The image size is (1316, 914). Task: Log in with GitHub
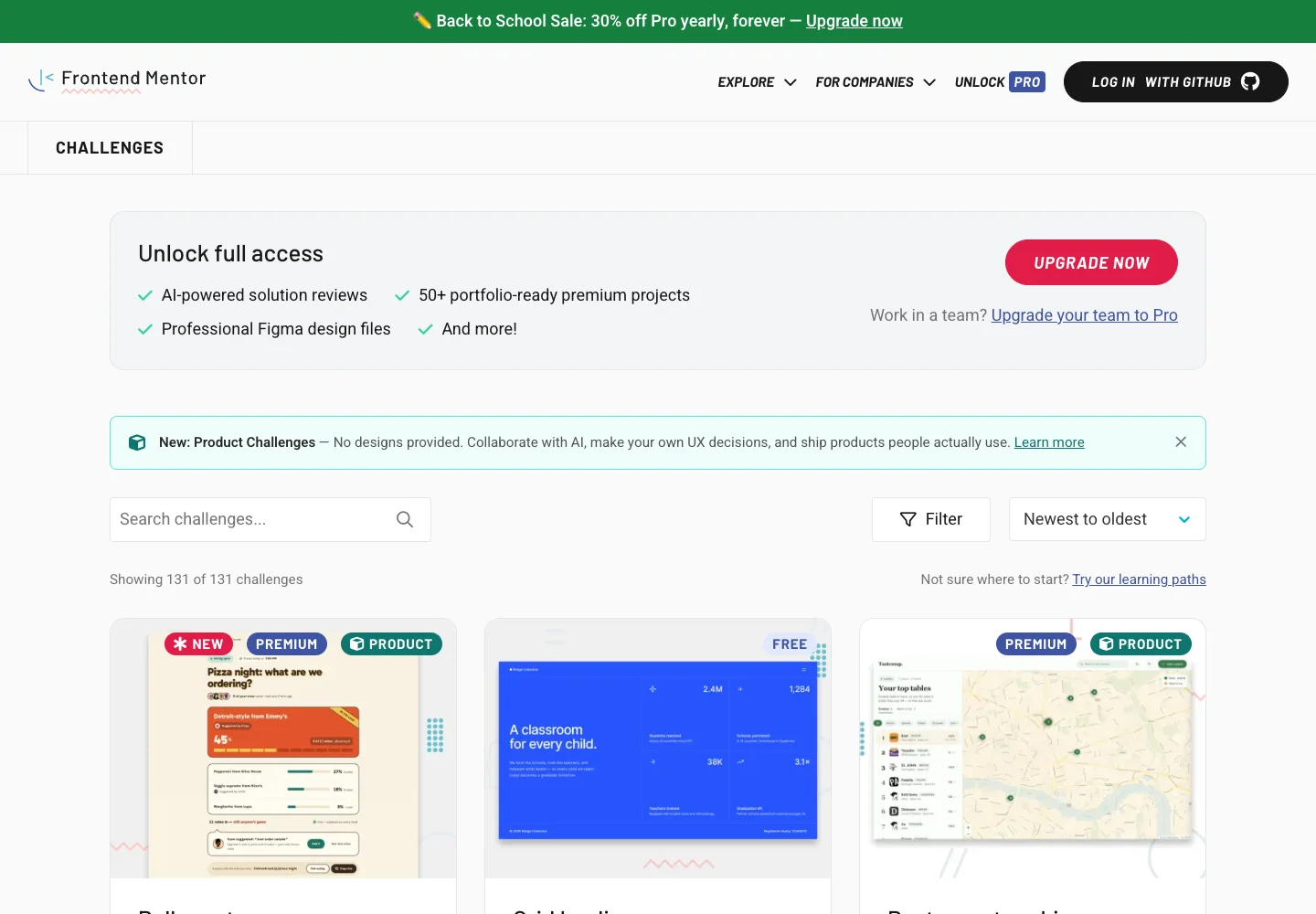pos(1176,81)
